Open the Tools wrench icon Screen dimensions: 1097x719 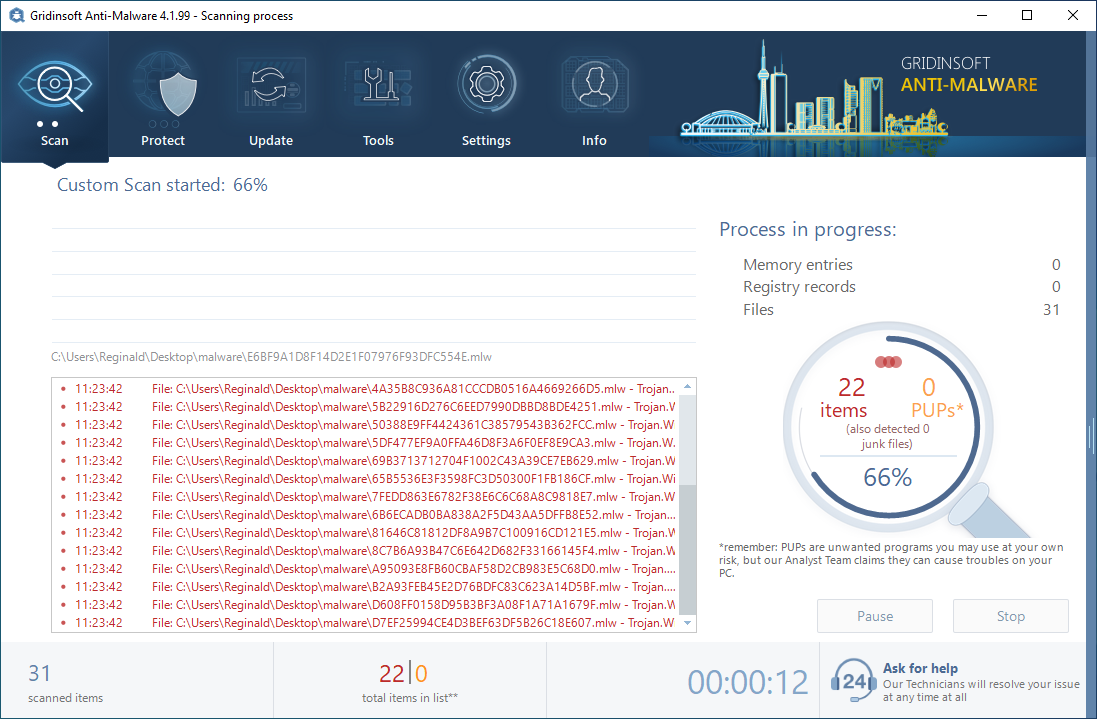coord(378,86)
